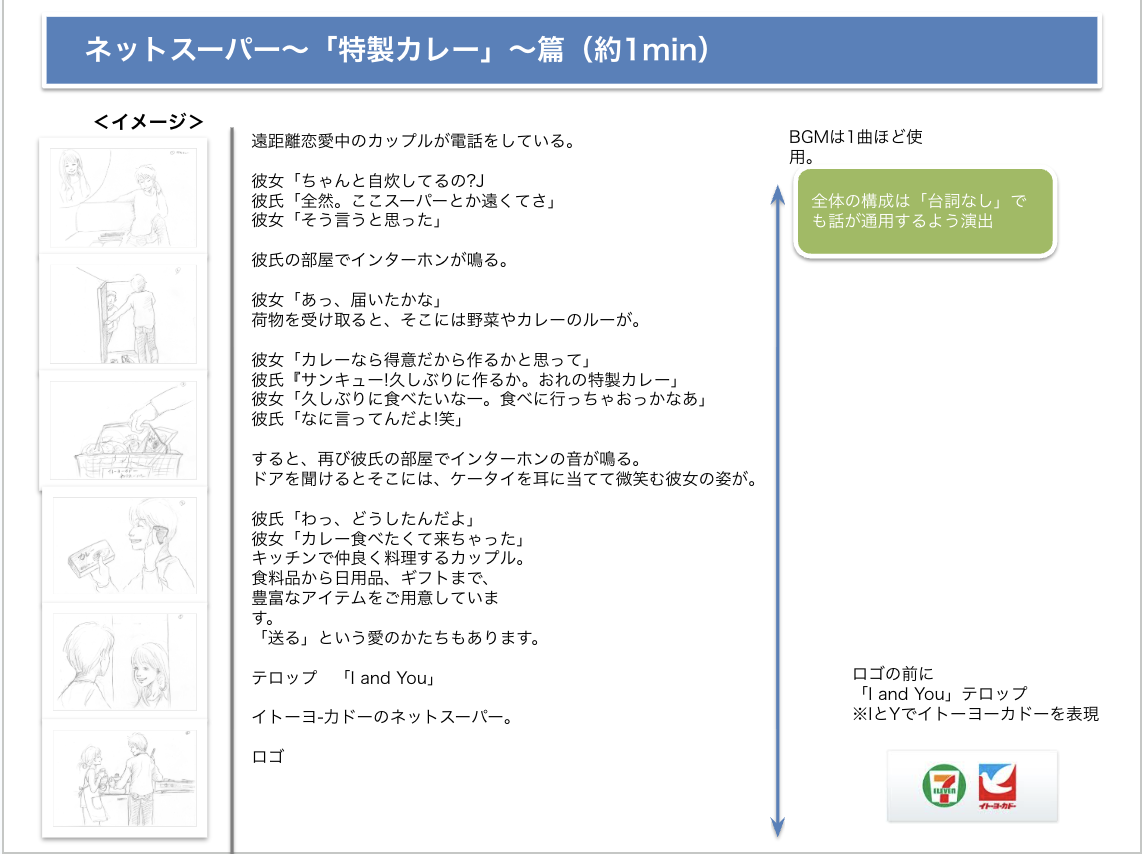Select the sixth sketch of couple cooking
The image size is (1142, 854).
pos(124,777)
